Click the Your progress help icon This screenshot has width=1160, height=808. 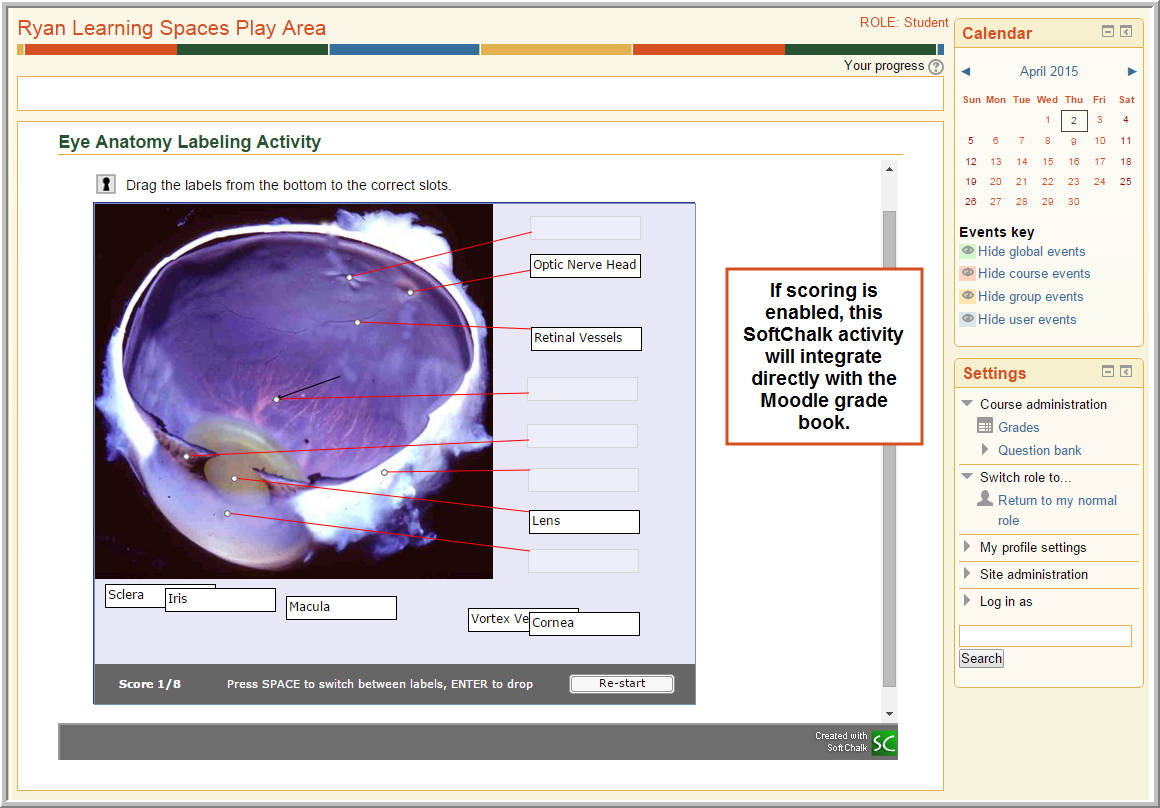click(936, 67)
